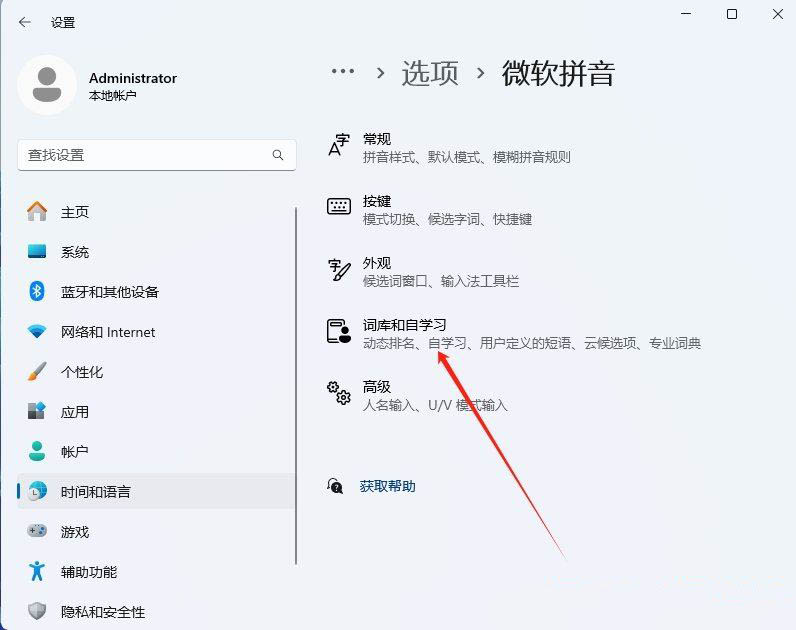This screenshot has height=630, width=796.
Task: Click the sidebar vertical scrollbar
Action: click(295, 386)
